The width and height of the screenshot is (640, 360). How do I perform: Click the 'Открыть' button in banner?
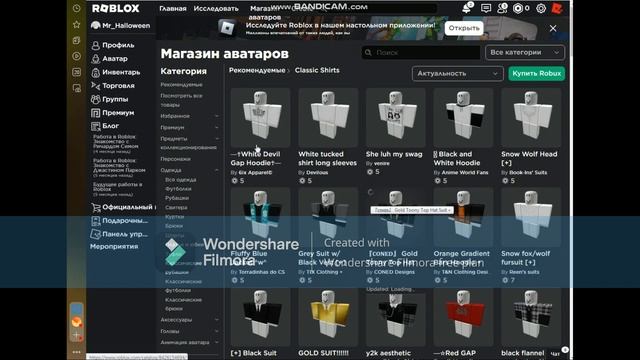coord(464,28)
